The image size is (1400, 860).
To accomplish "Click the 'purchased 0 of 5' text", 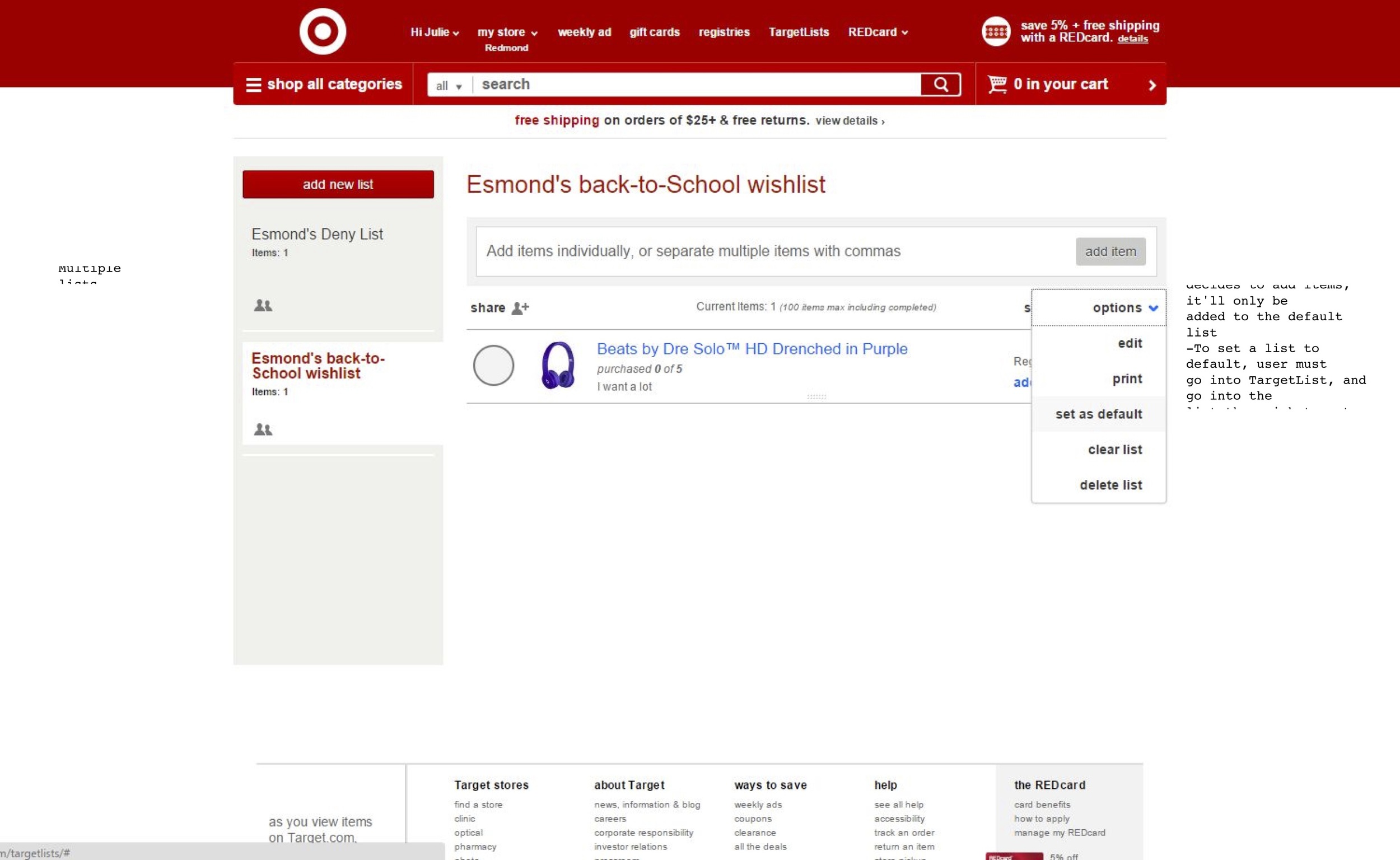I will [x=639, y=369].
